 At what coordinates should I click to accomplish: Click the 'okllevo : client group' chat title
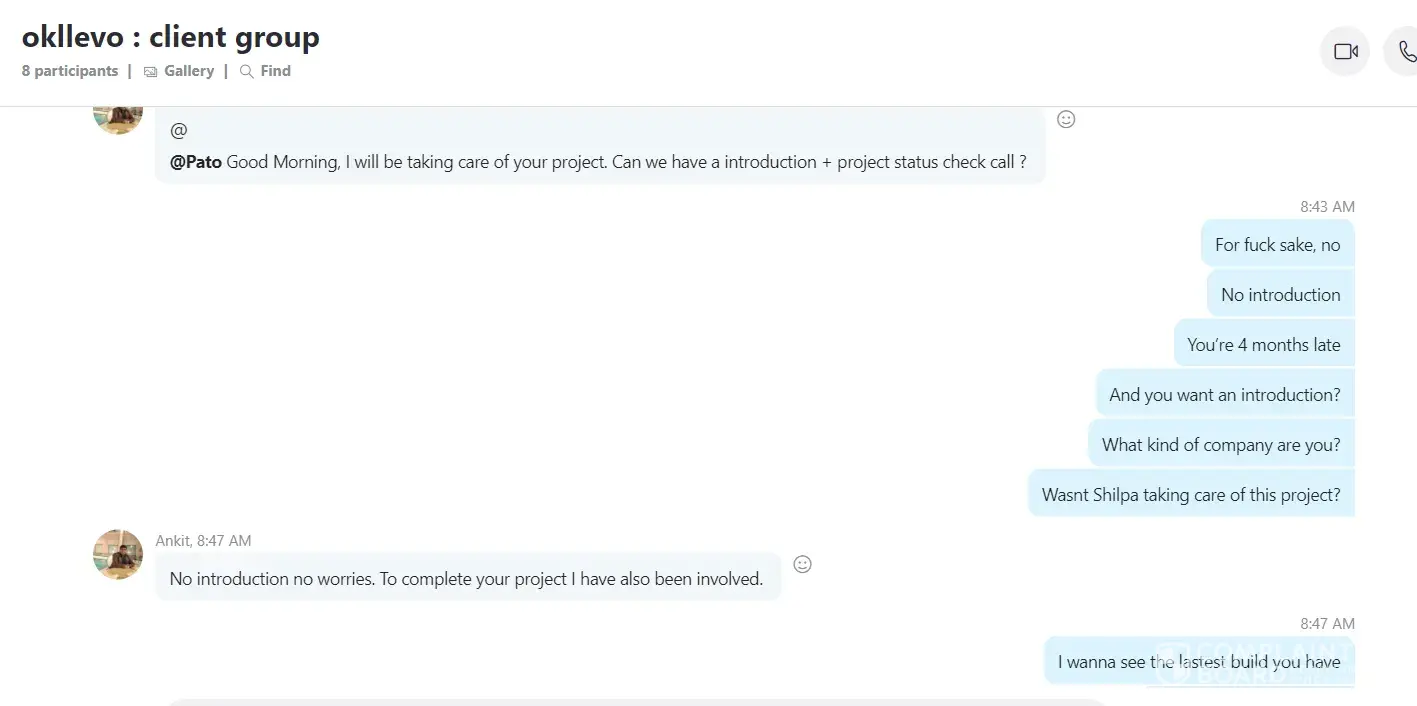171,37
